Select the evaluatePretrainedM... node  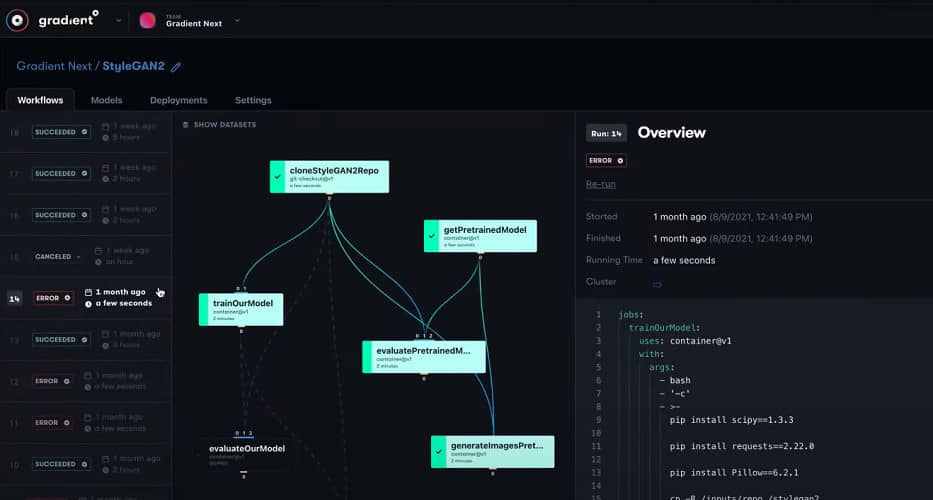coord(424,357)
